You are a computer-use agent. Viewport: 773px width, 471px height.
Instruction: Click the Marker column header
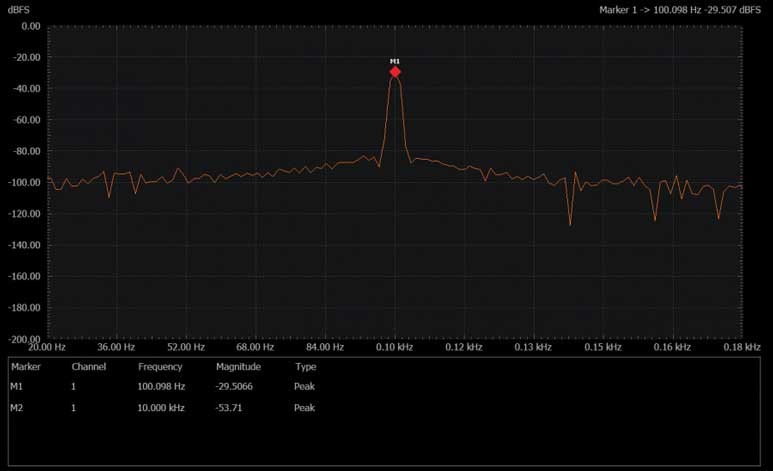pyautogui.click(x=24, y=367)
